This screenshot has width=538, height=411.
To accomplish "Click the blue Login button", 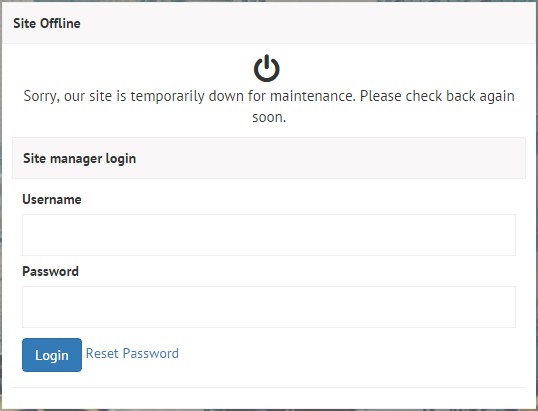I will (x=52, y=355).
